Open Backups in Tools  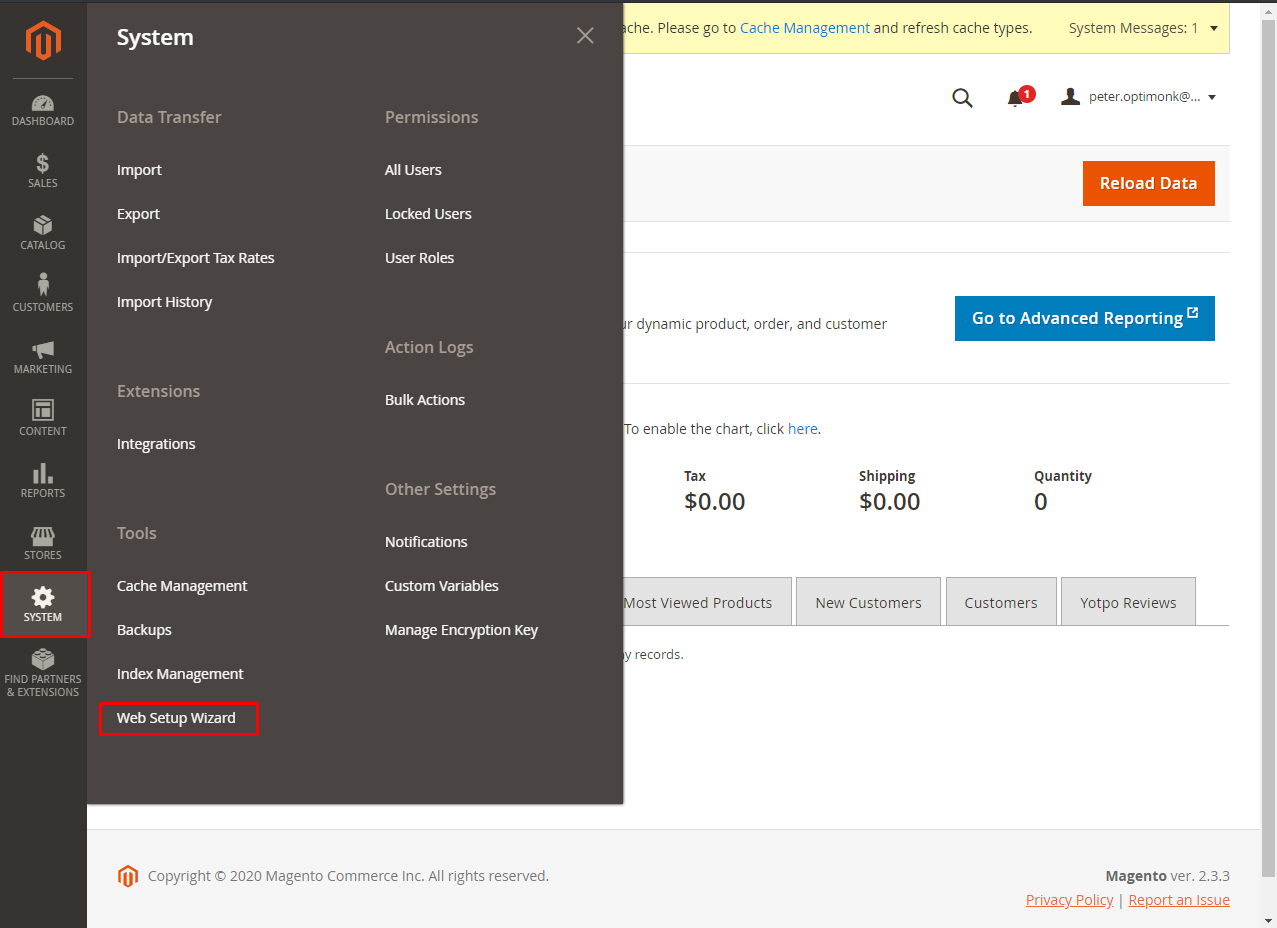click(144, 630)
